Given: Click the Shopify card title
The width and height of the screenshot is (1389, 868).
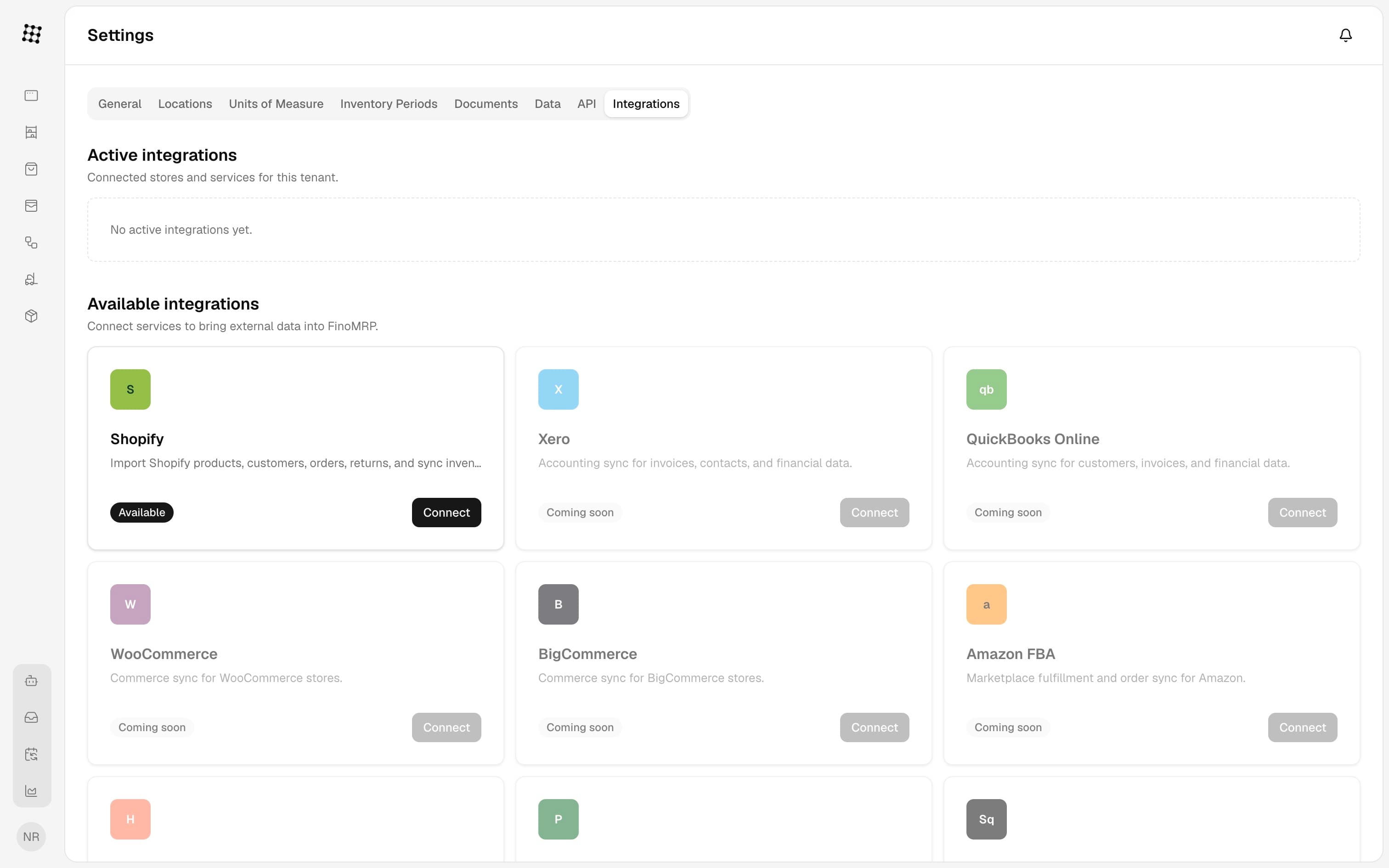Looking at the screenshot, I should point(136,439).
